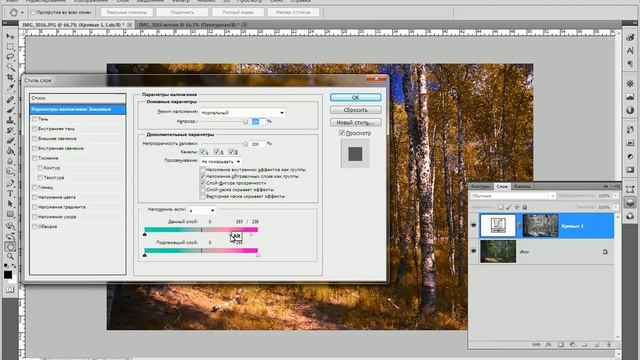Click the add layer mask icon
Image resolution: width=640 pixels, height=360 pixels.
click(561, 344)
